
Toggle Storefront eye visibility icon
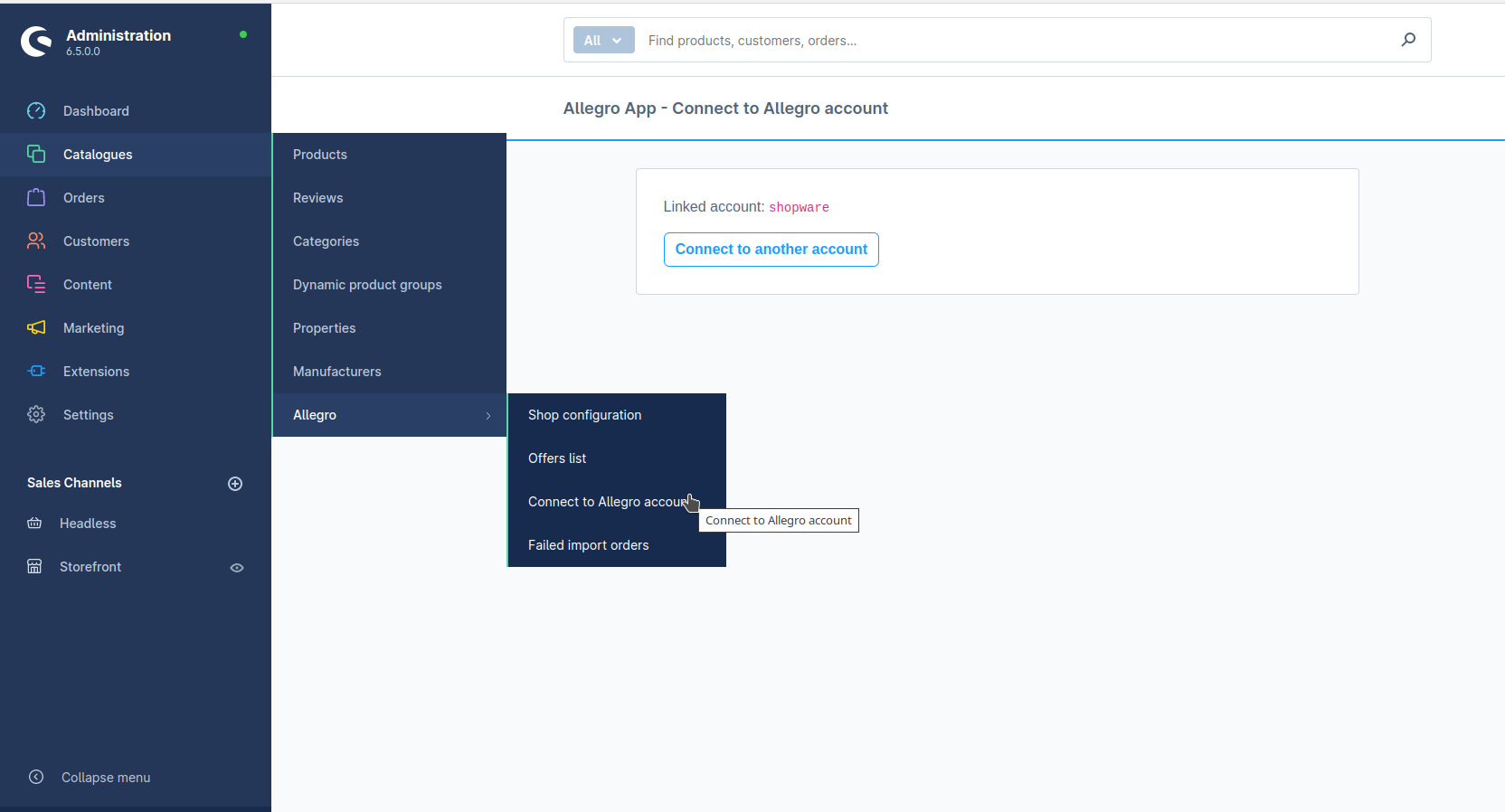(x=237, y=568)
